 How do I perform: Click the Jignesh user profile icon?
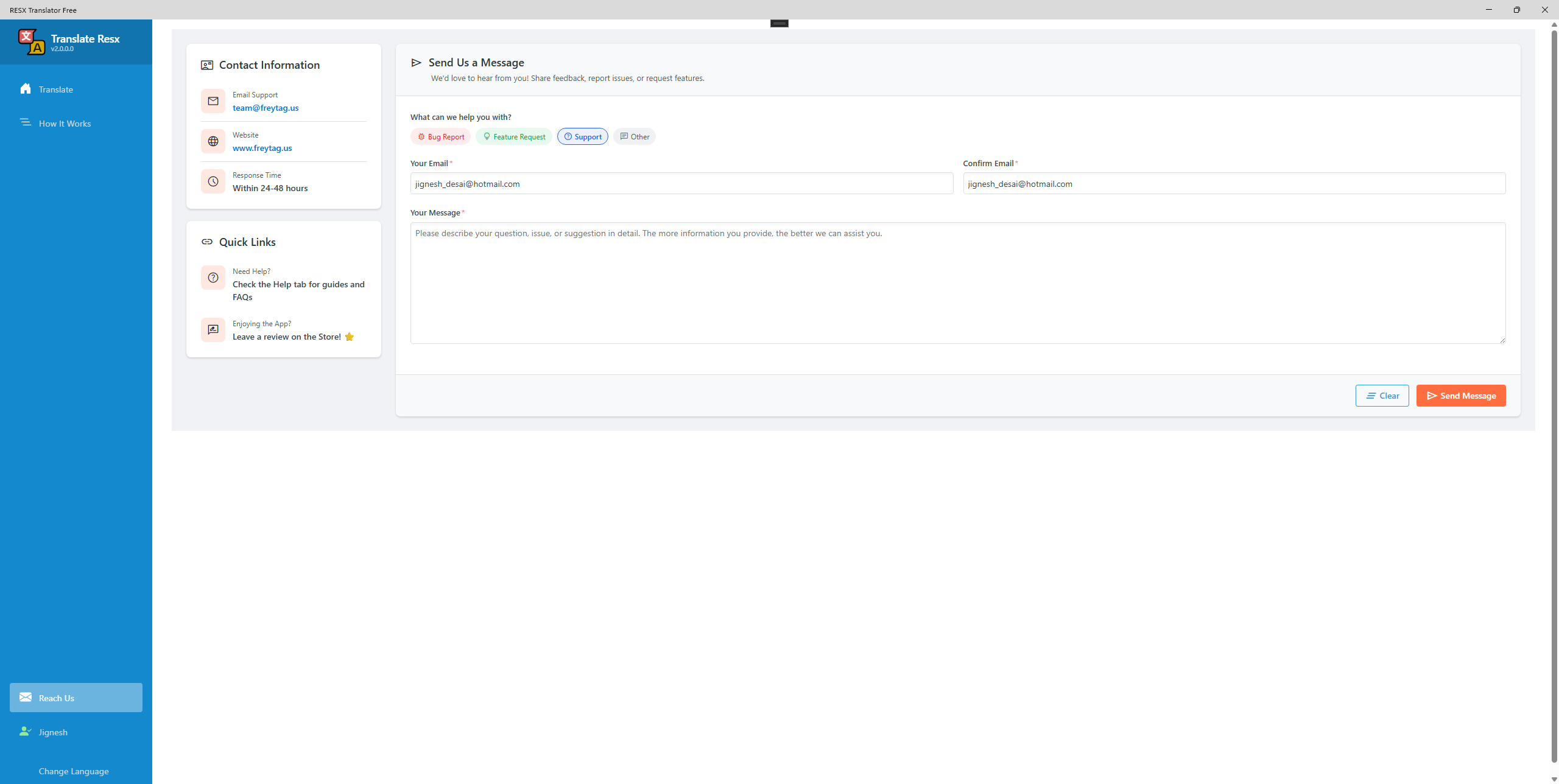pyautogui.click(x=25, y=732)
